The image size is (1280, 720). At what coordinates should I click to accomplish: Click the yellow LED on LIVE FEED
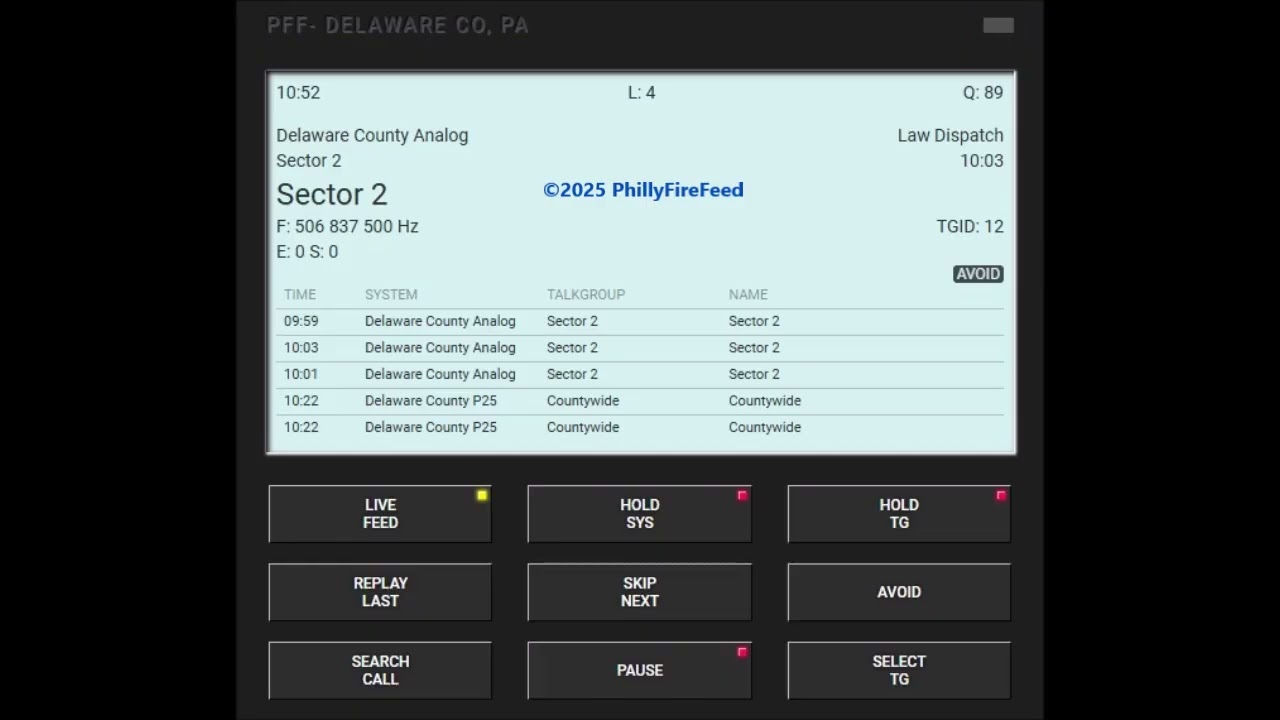tap(482, 495)
